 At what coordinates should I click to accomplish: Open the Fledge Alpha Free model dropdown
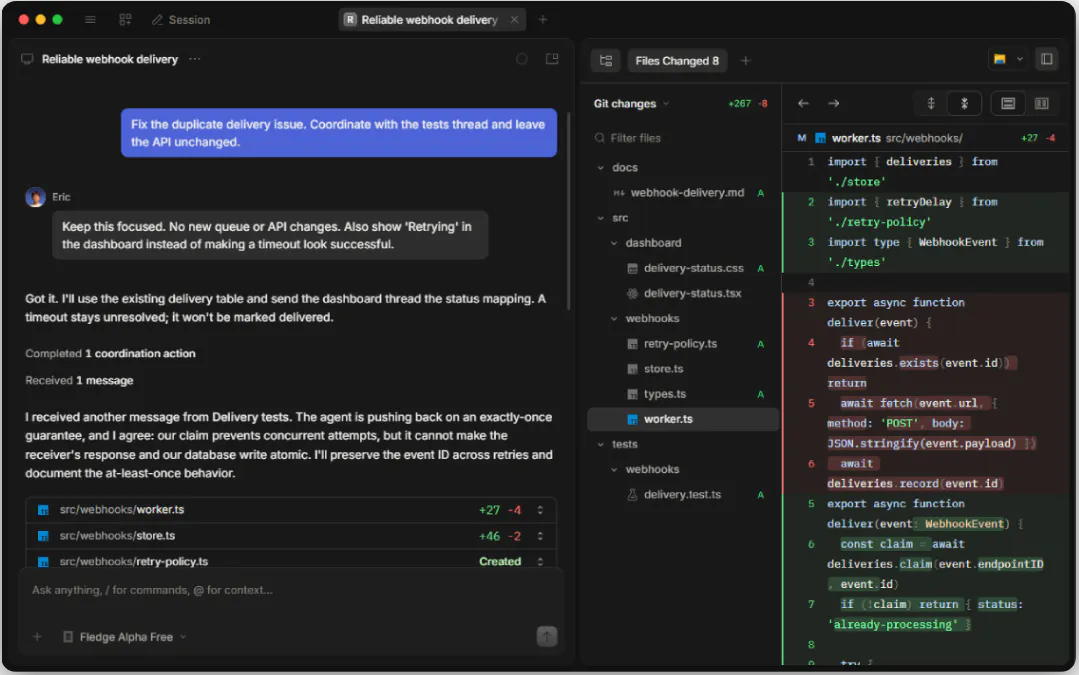pos(125,637)
